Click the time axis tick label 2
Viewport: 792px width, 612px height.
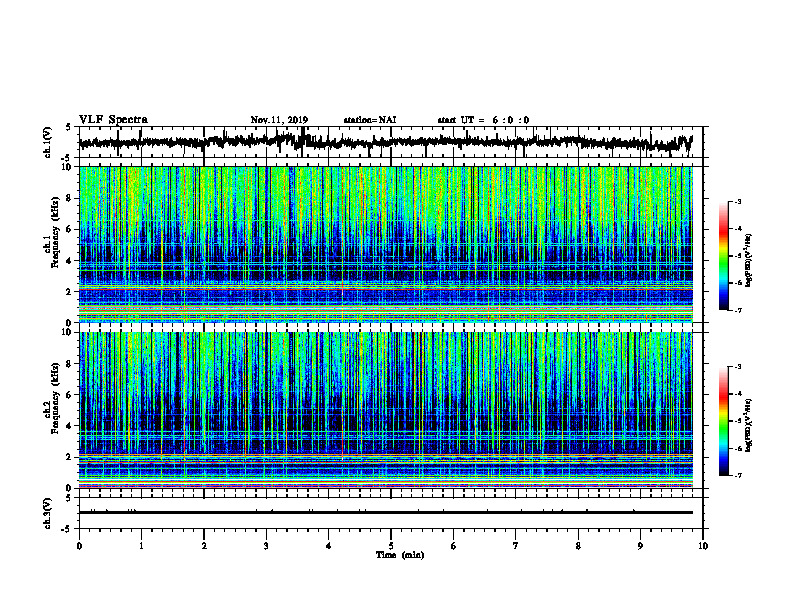point(204,546)
